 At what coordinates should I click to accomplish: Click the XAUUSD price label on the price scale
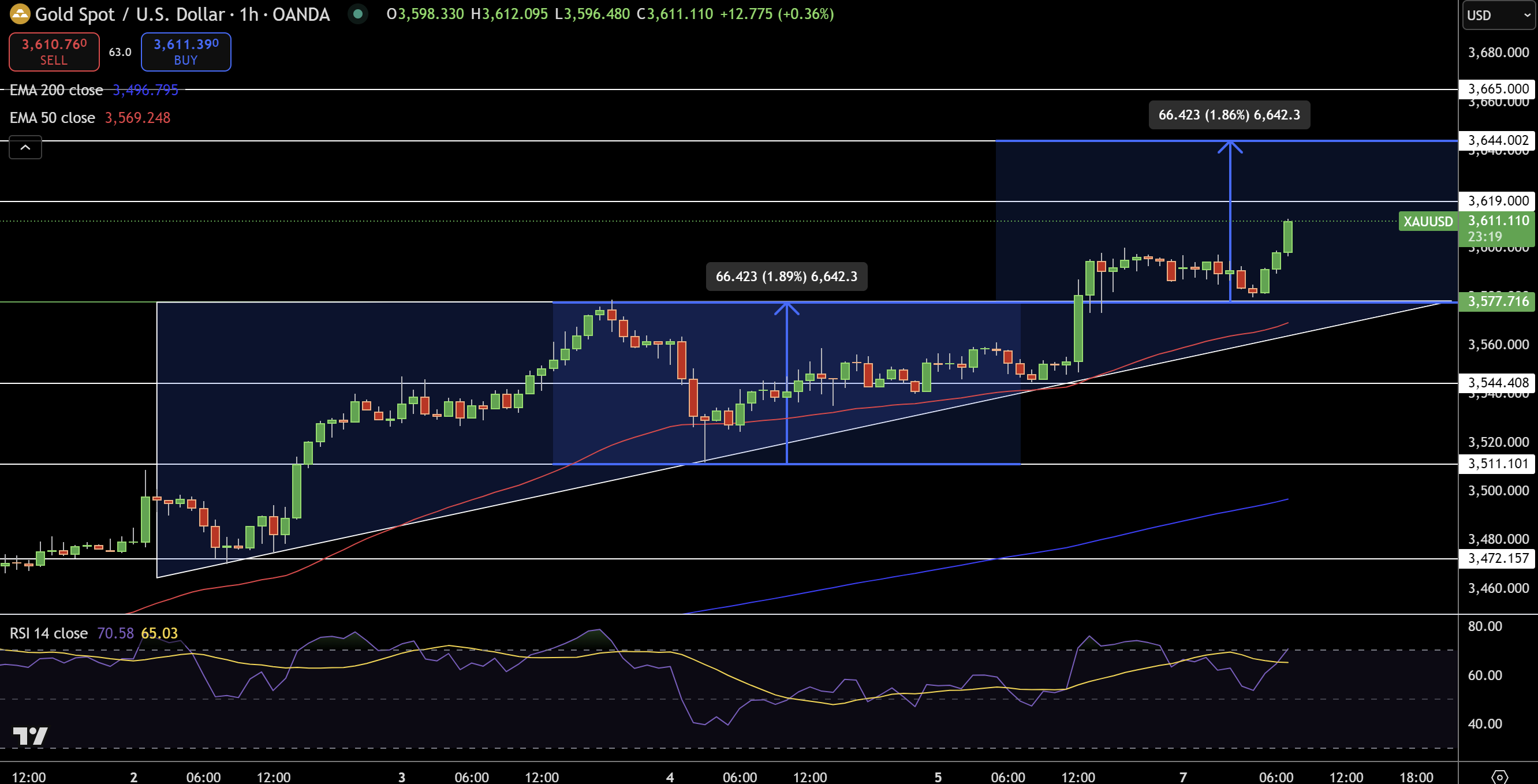tap(1428, 221)
